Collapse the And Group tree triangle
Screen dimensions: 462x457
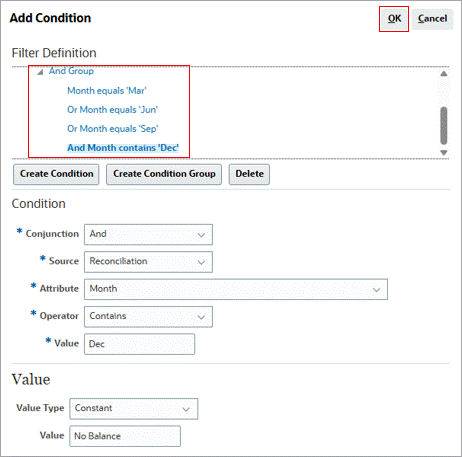(40, 72)
